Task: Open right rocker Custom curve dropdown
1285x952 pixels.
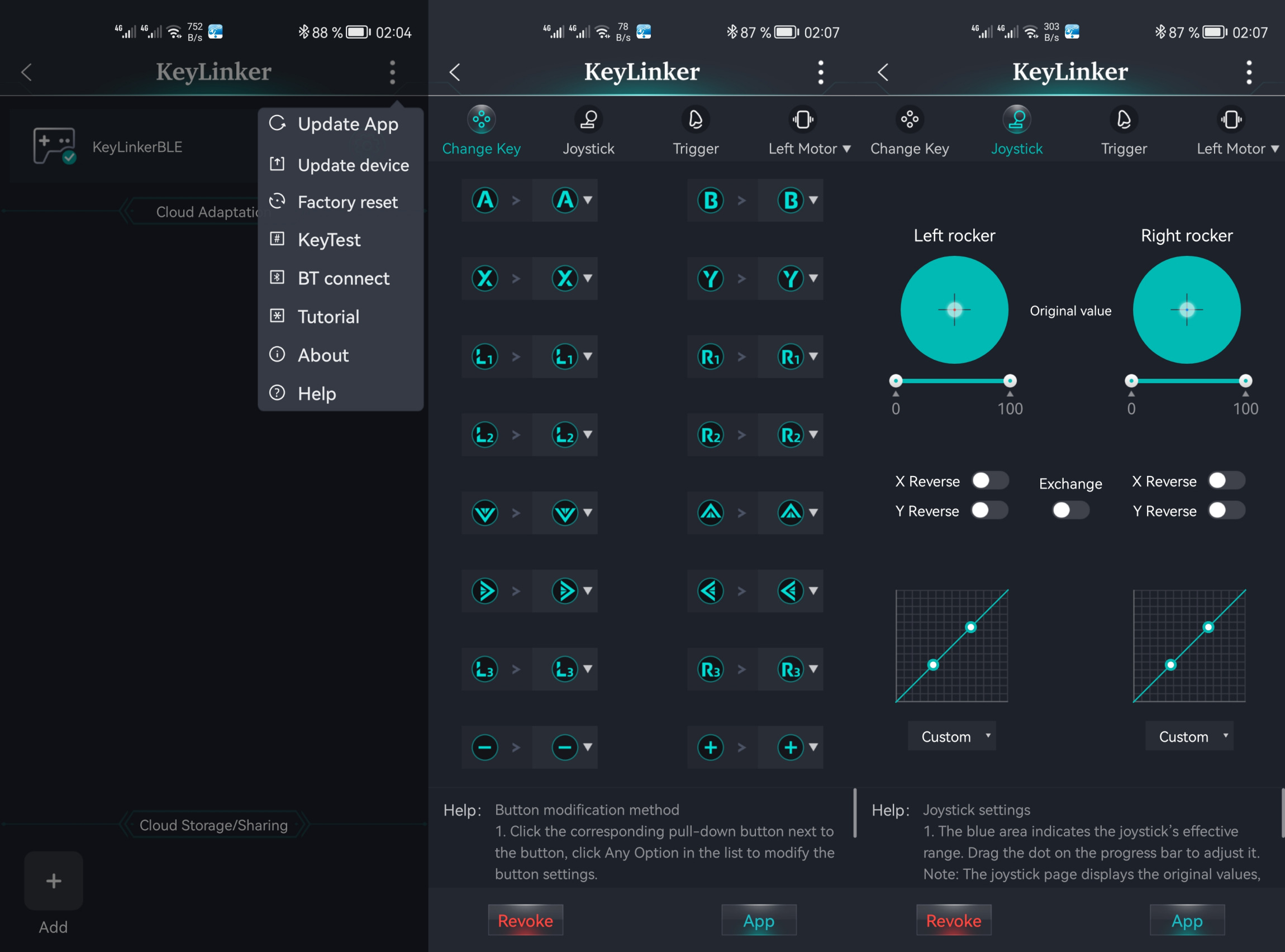Action: pos(1189,736)
